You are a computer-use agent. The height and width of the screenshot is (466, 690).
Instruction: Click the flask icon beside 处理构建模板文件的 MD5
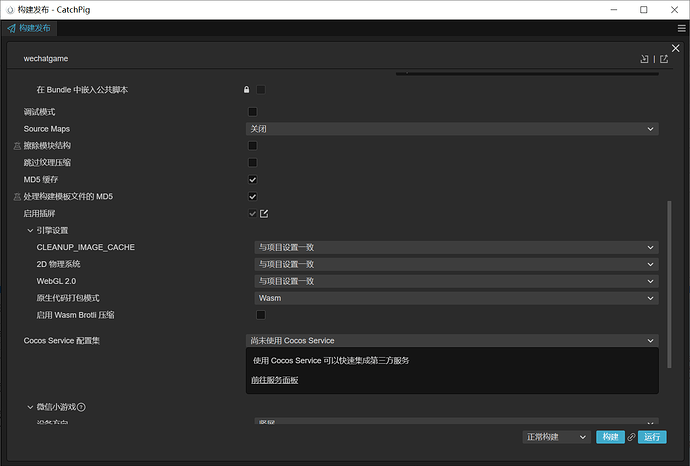[x=17, y=197]
